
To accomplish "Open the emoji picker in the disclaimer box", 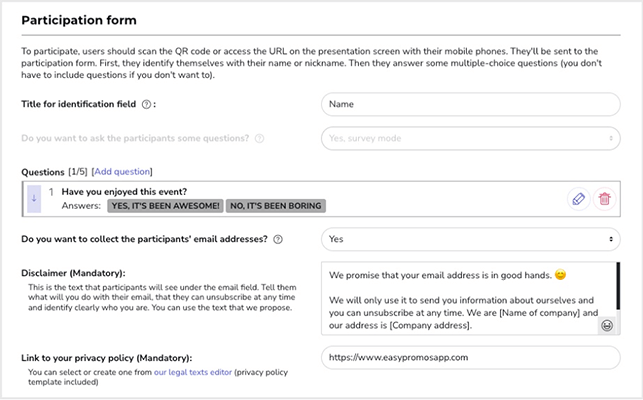I will 607,326.
